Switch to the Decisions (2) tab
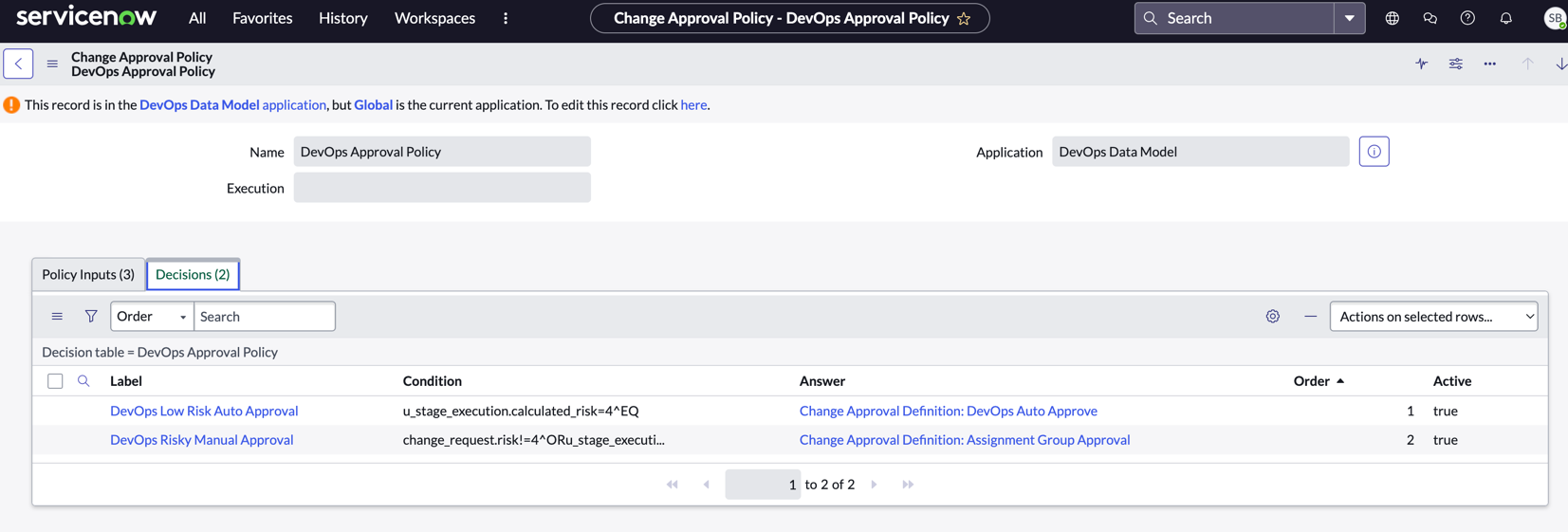 [193, 274]
